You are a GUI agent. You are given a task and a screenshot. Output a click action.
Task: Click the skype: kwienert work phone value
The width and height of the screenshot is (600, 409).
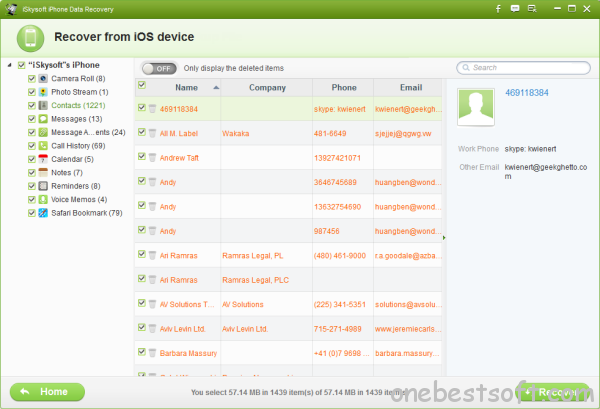[530, 149]
